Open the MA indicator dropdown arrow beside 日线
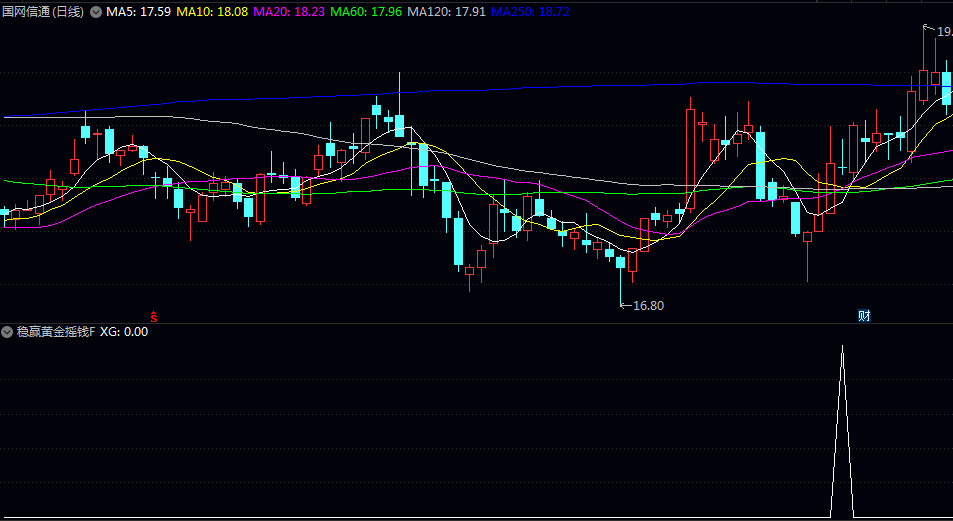Screen dimensions: 953x521 96,12
